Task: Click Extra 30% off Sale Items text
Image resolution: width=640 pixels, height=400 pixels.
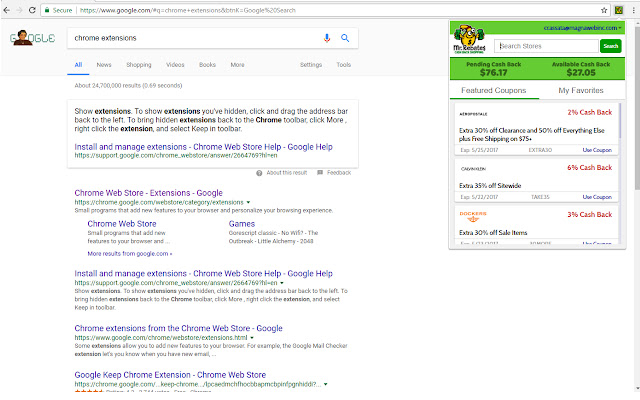Action: coord(493,233)
